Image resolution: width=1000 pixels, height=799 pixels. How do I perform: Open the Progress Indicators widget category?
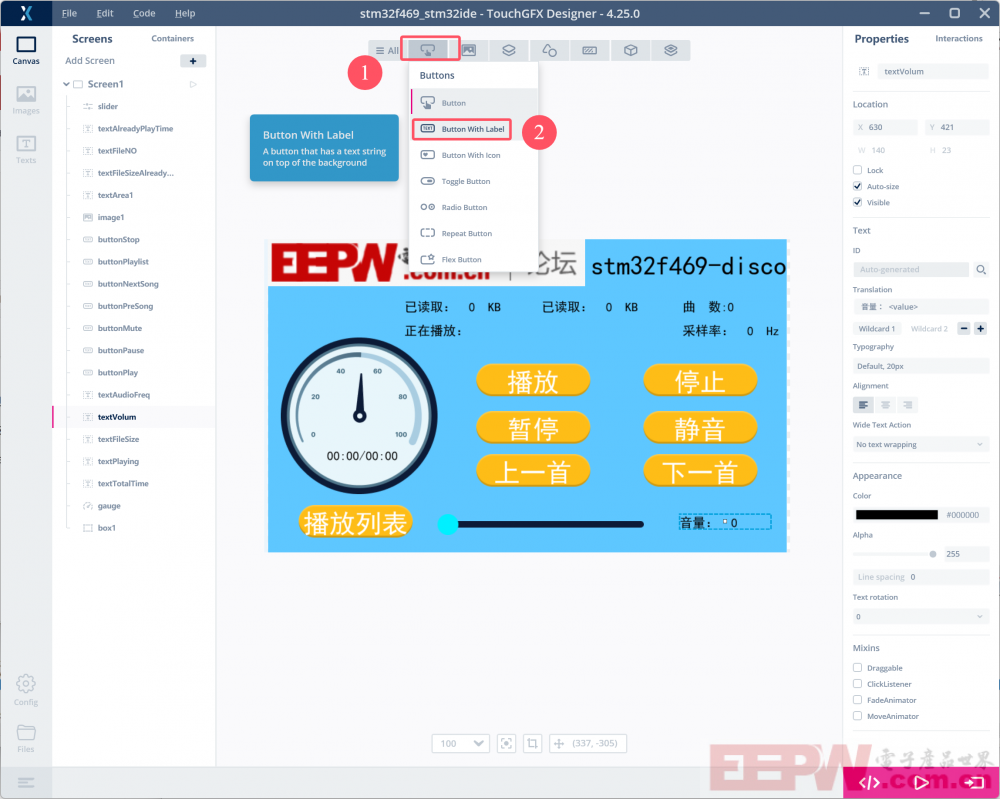(x=590, y=50)
